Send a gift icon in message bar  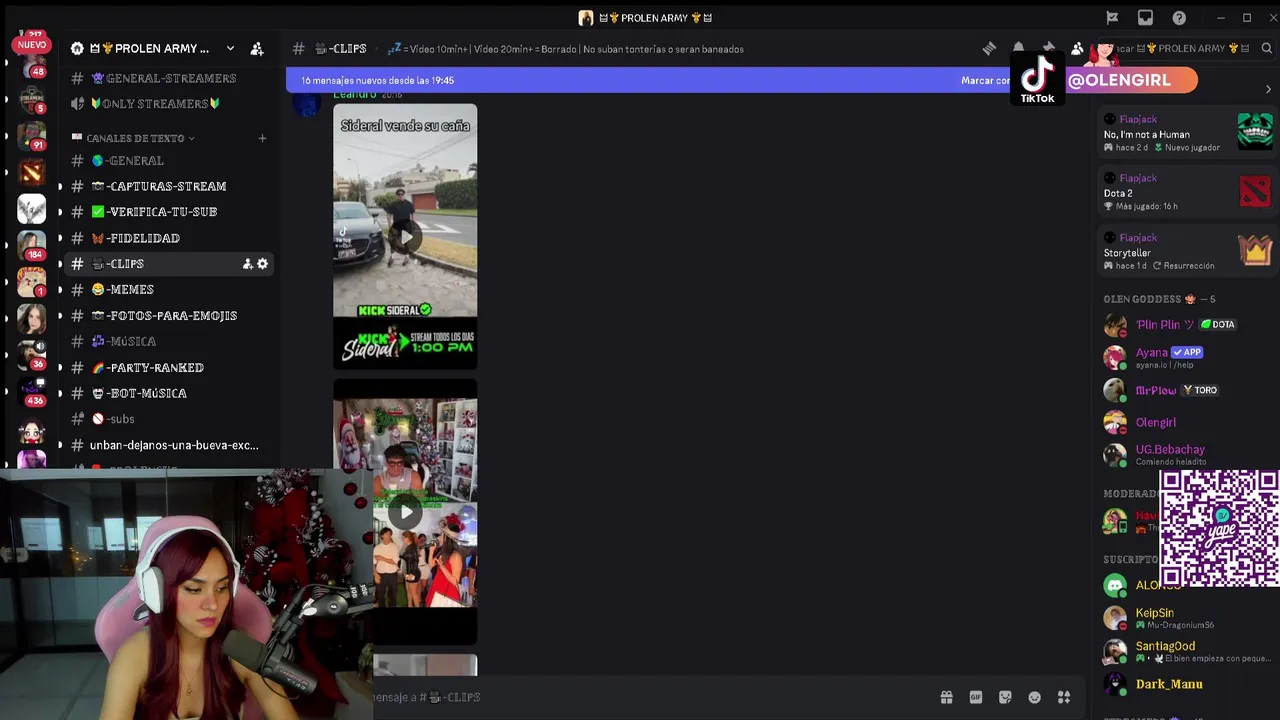click(946, 697)
